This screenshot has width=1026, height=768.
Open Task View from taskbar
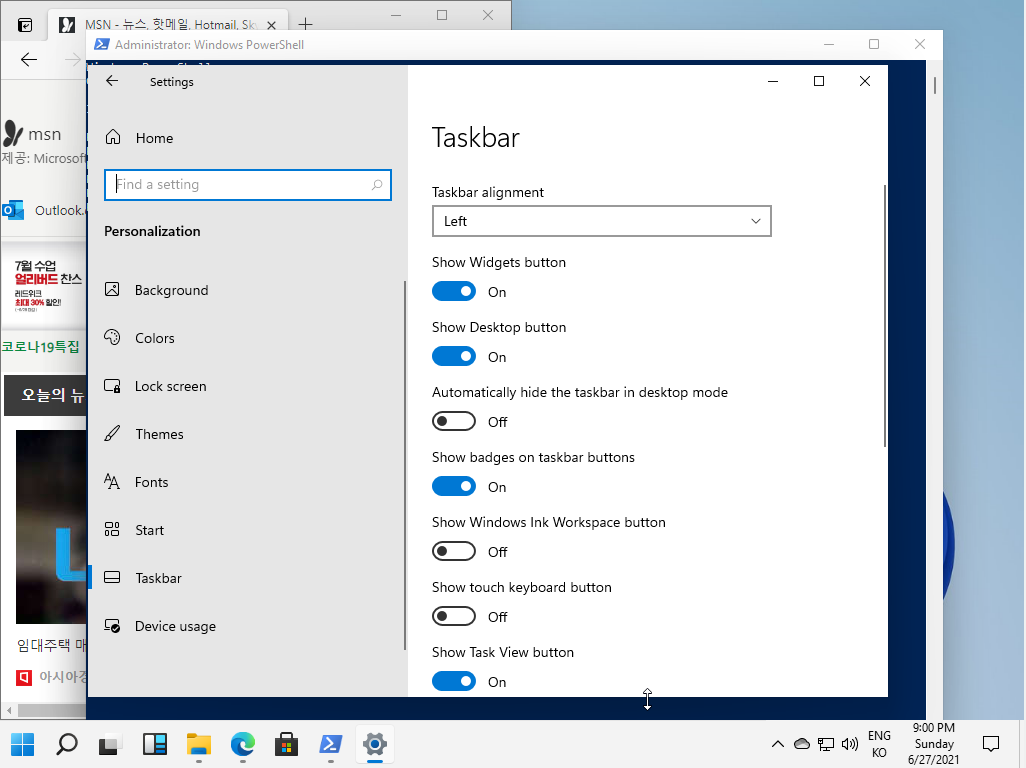pos(111,744)
